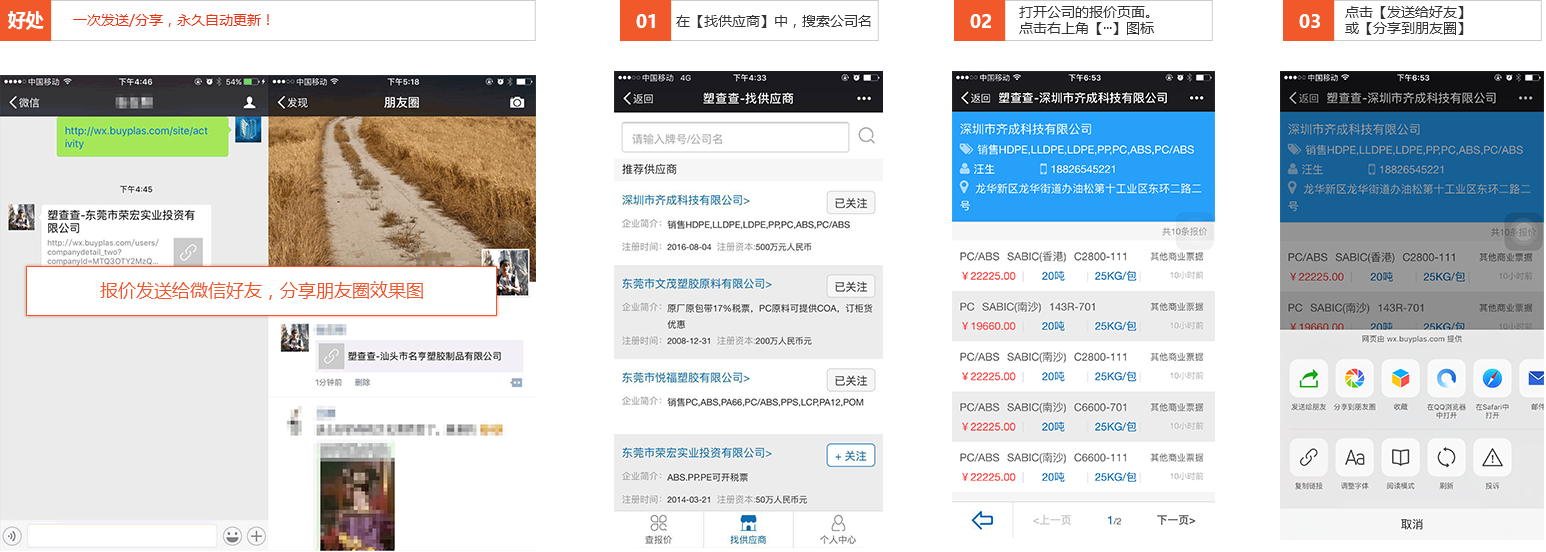This screenshot has width=1546, height=552.
Task: Toggle 已关注 for 东莞市文茂塑胶原料有限公司
Action: (x=851, y=286)
